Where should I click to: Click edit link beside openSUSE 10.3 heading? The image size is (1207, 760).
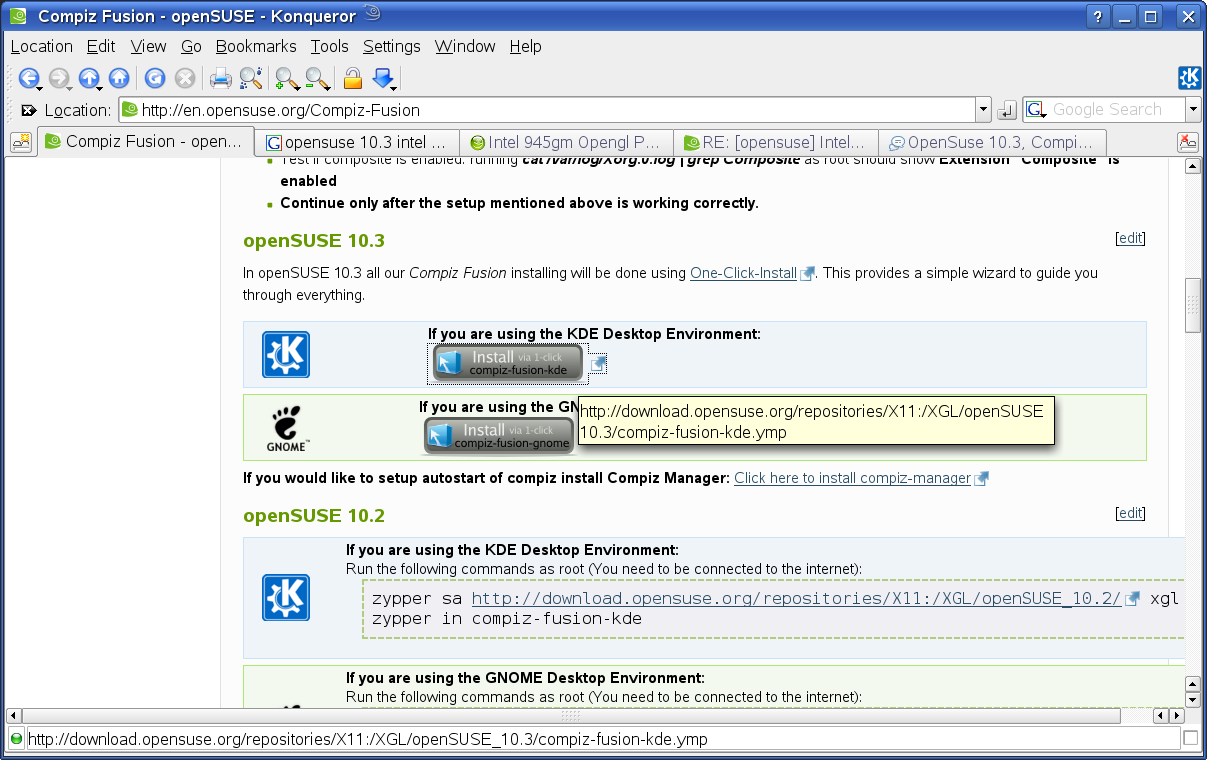click(x=1130, y=238)
